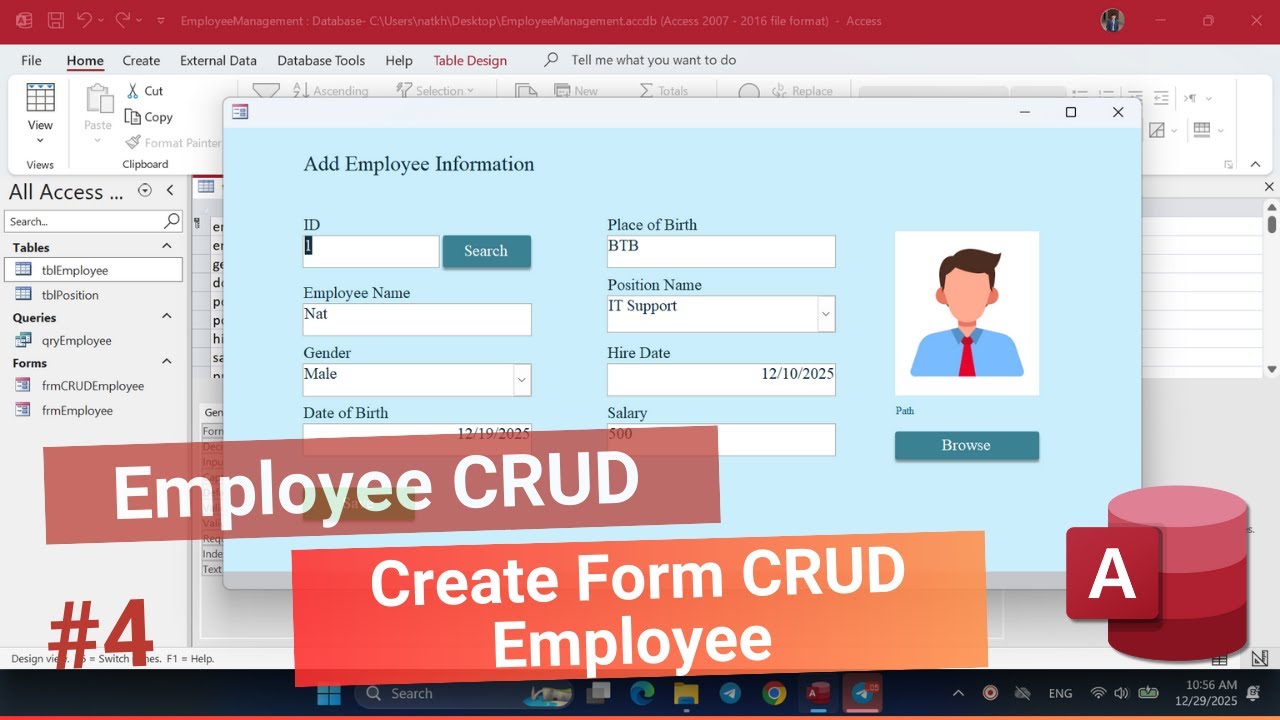Image resolution: width=1280 pixels, height=720 pixels.
Task: Click the Place of Birth field
Action: [721, 251]
